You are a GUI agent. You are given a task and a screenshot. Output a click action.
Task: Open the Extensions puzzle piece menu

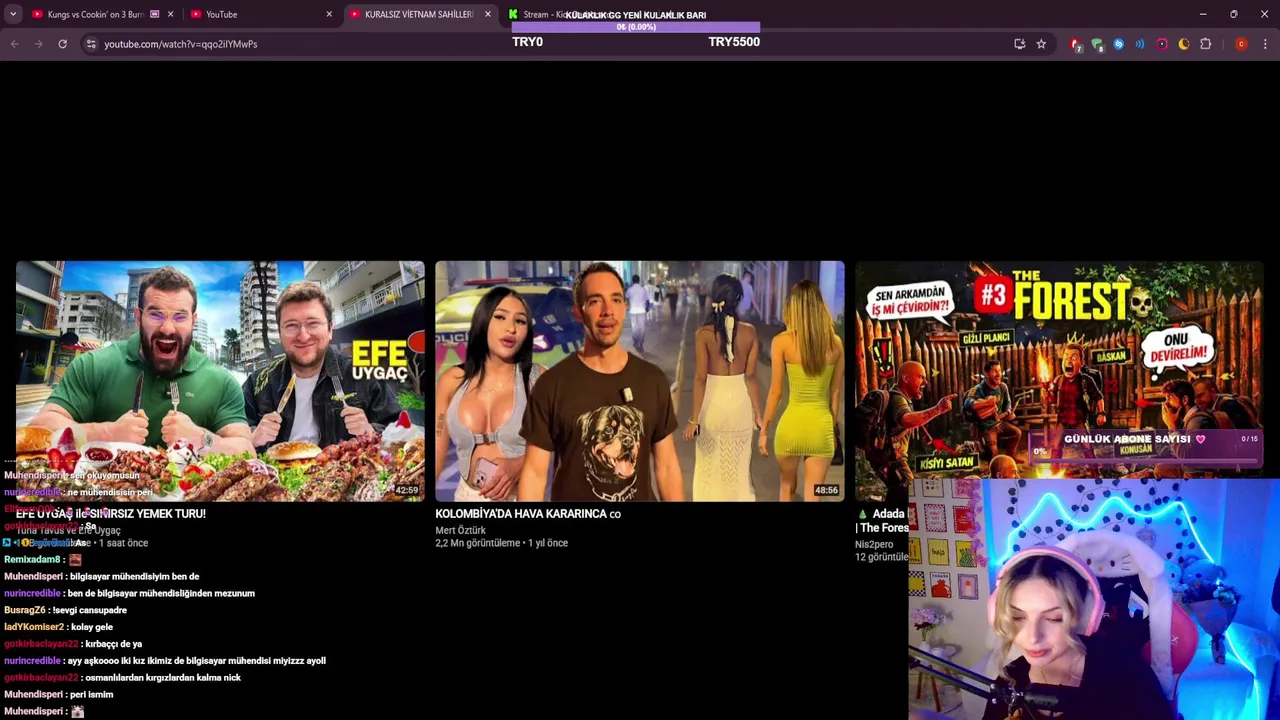[1205, 44]
